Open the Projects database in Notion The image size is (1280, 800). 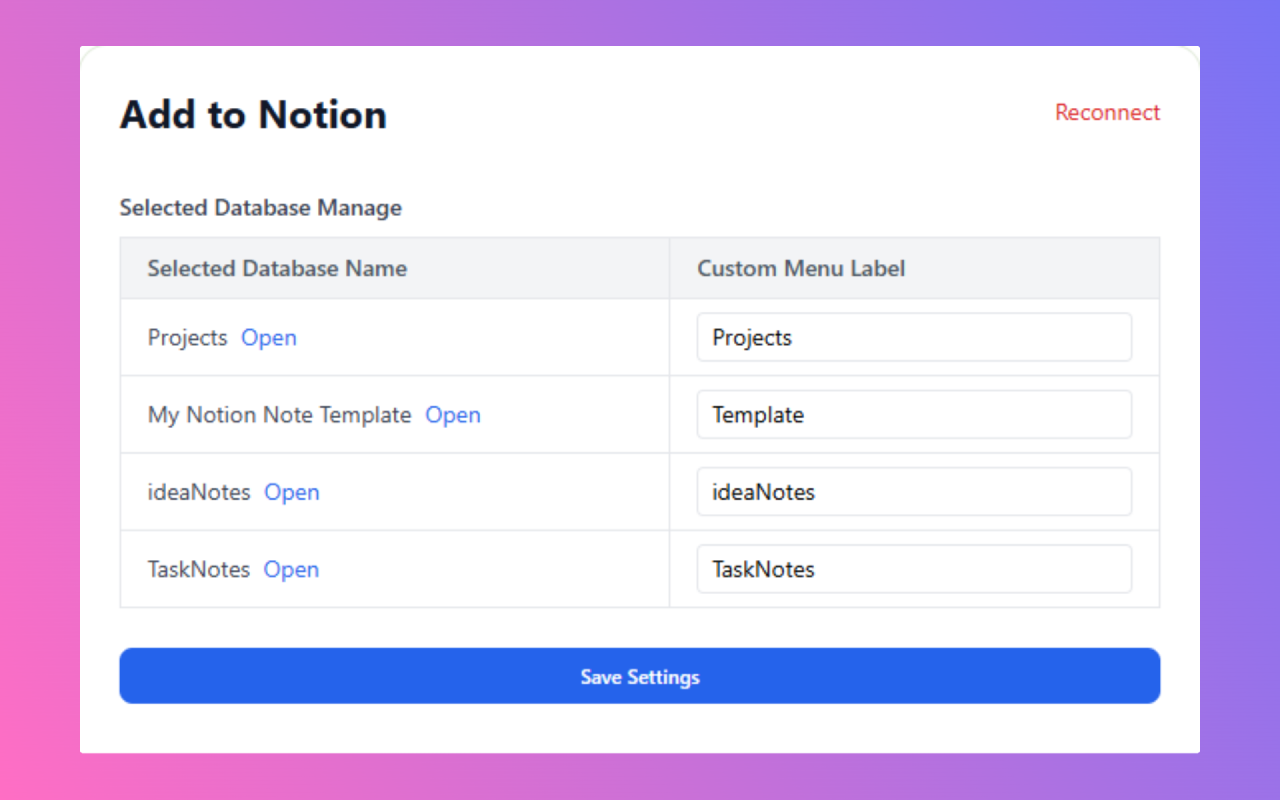(268, 338)
